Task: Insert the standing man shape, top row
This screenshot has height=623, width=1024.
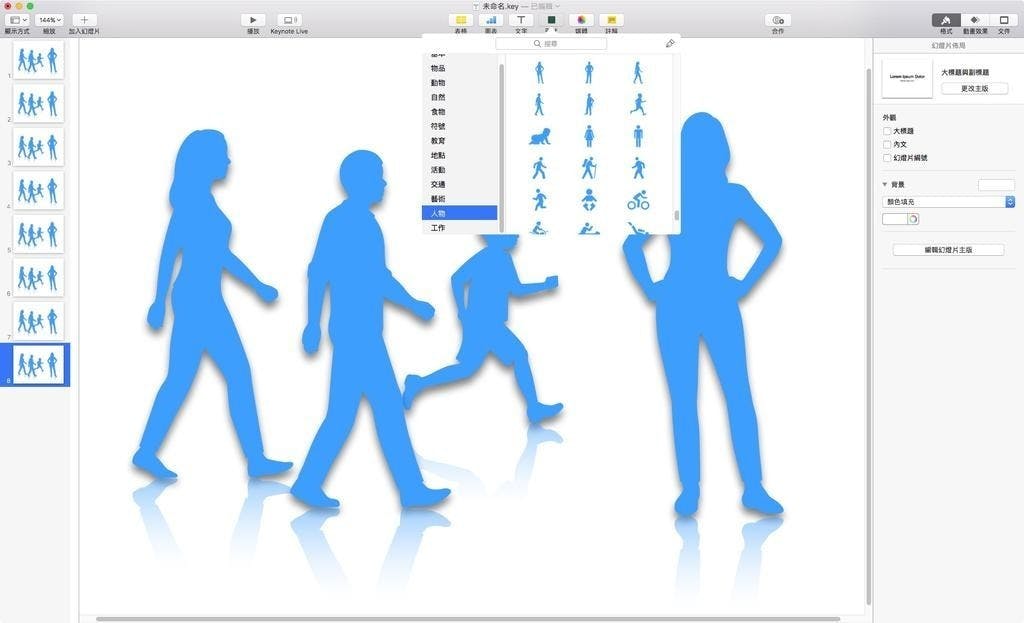Action: pyautogui.click(x=589, y=72)
